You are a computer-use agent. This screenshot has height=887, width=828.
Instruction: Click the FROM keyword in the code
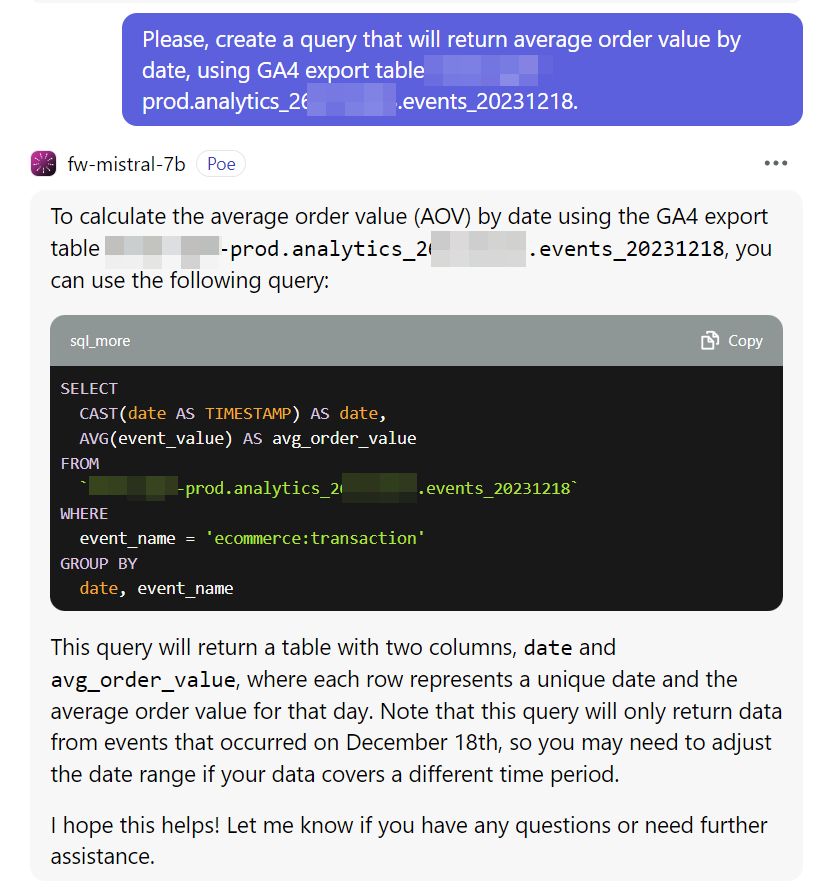coord(80,464)
